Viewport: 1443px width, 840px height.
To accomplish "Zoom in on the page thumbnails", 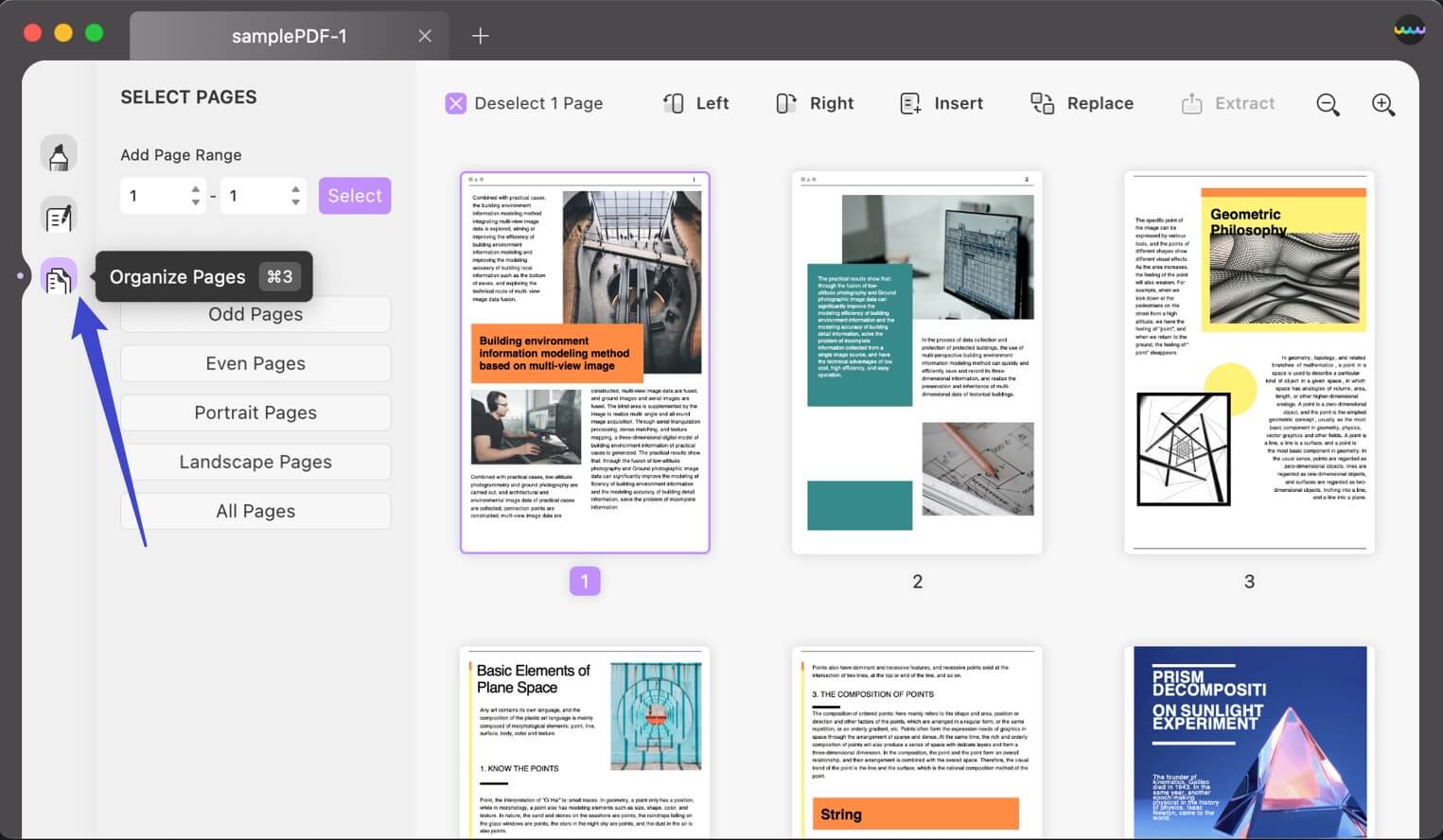I will [1382, 104].
